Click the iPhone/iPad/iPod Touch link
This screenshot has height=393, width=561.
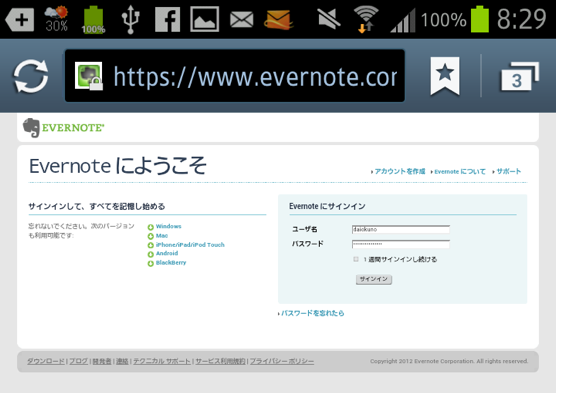[190, 245]
